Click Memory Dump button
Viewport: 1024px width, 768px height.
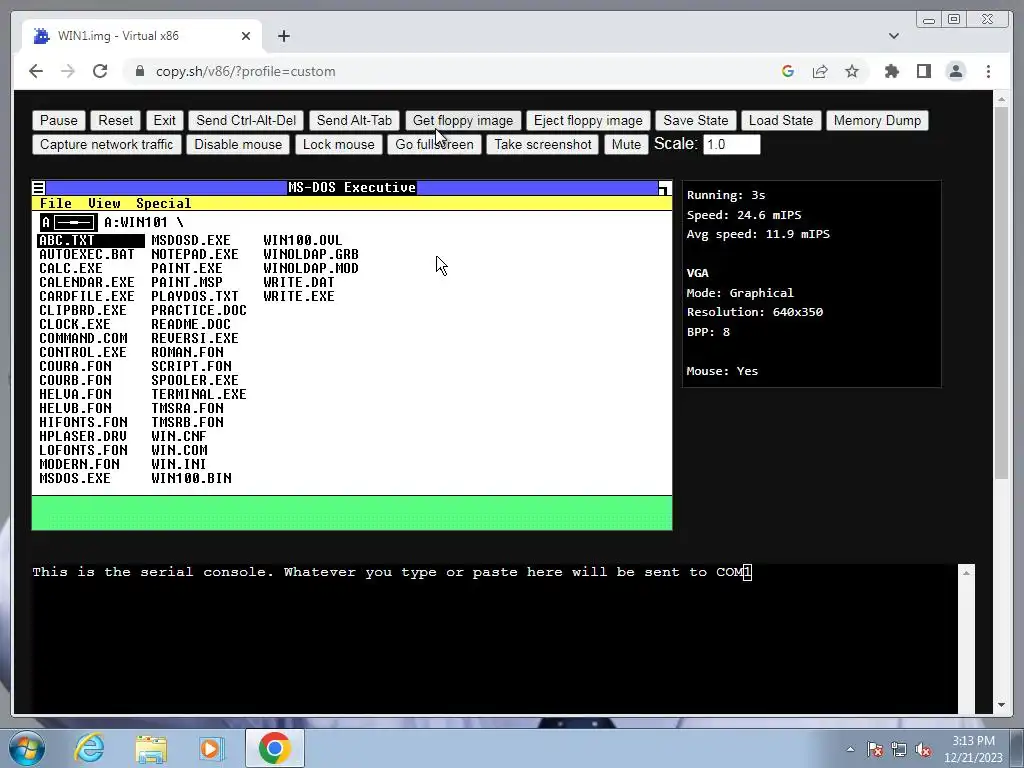[877, 120]
